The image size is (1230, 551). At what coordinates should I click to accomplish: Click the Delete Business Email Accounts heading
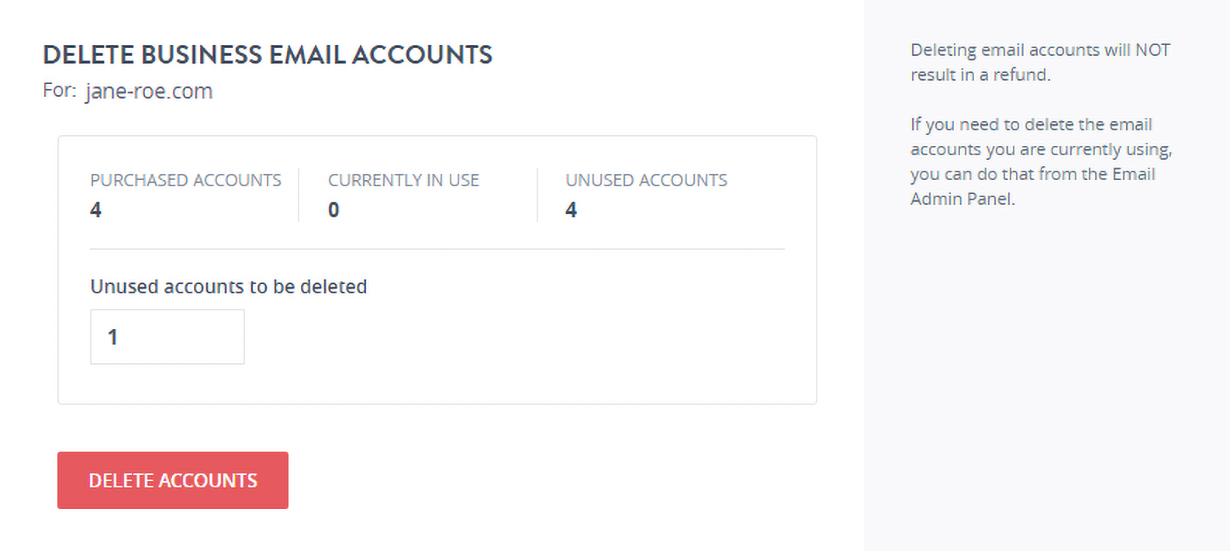[267, 55]
